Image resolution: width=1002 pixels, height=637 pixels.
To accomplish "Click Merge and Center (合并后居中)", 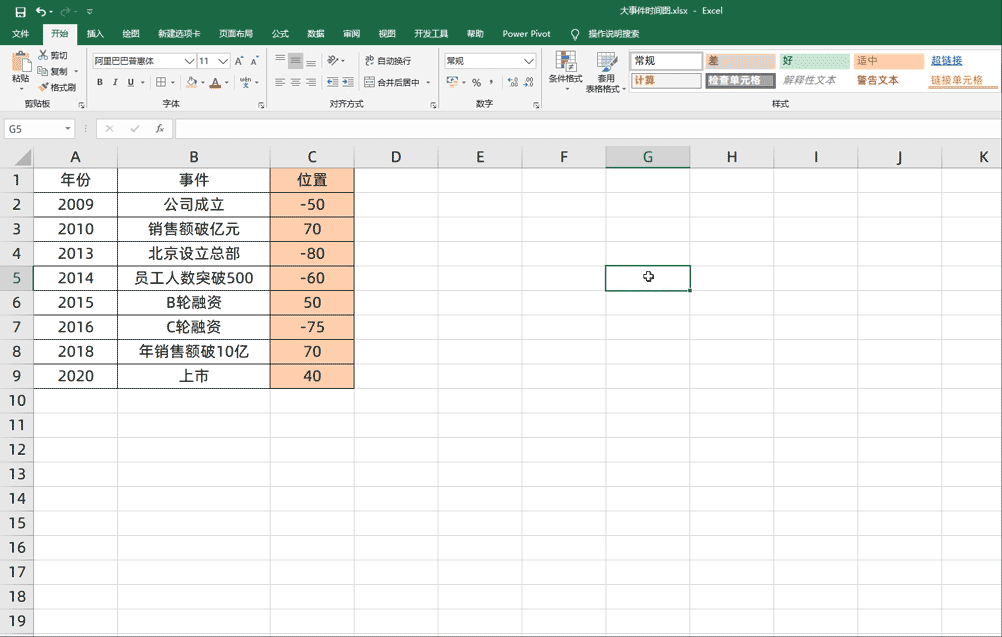I will pyautogui.click(x=392, y=82).
